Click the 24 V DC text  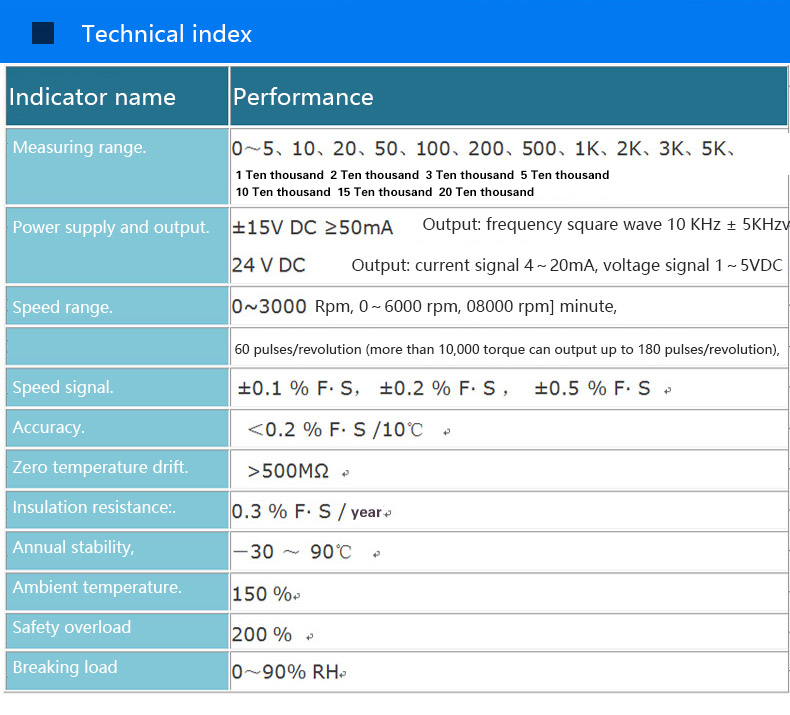coord(269,265)
